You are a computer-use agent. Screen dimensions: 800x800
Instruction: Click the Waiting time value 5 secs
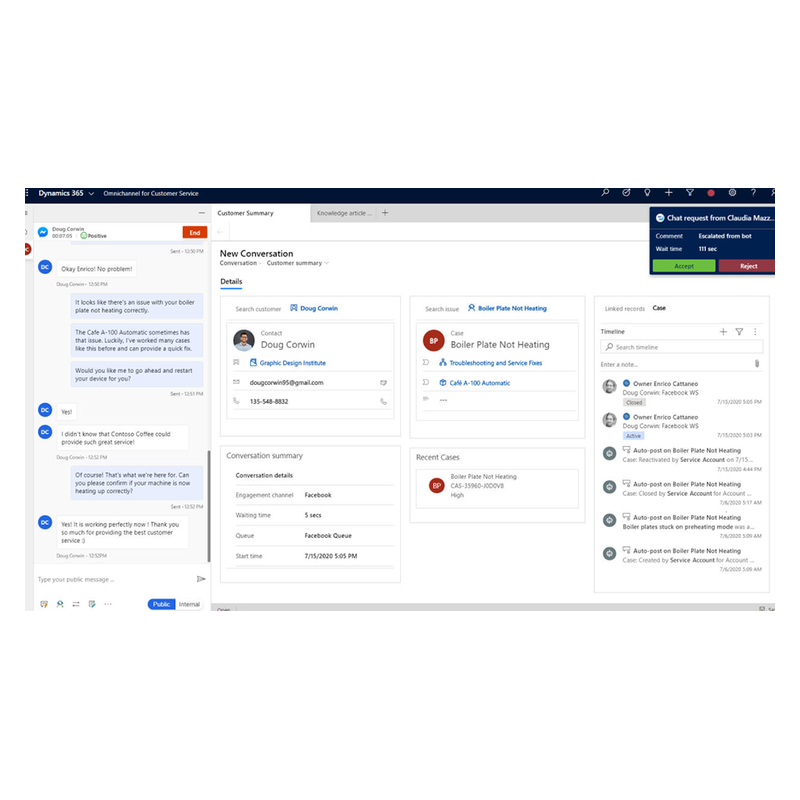pos(313,515)
